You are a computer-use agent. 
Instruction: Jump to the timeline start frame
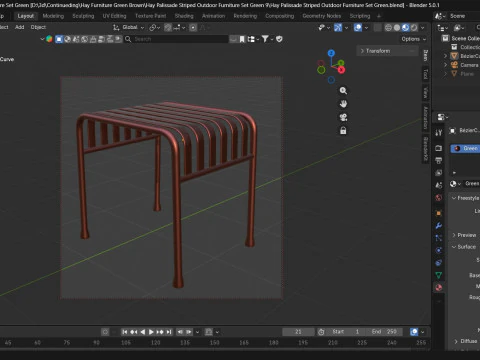tap(124, 332)
